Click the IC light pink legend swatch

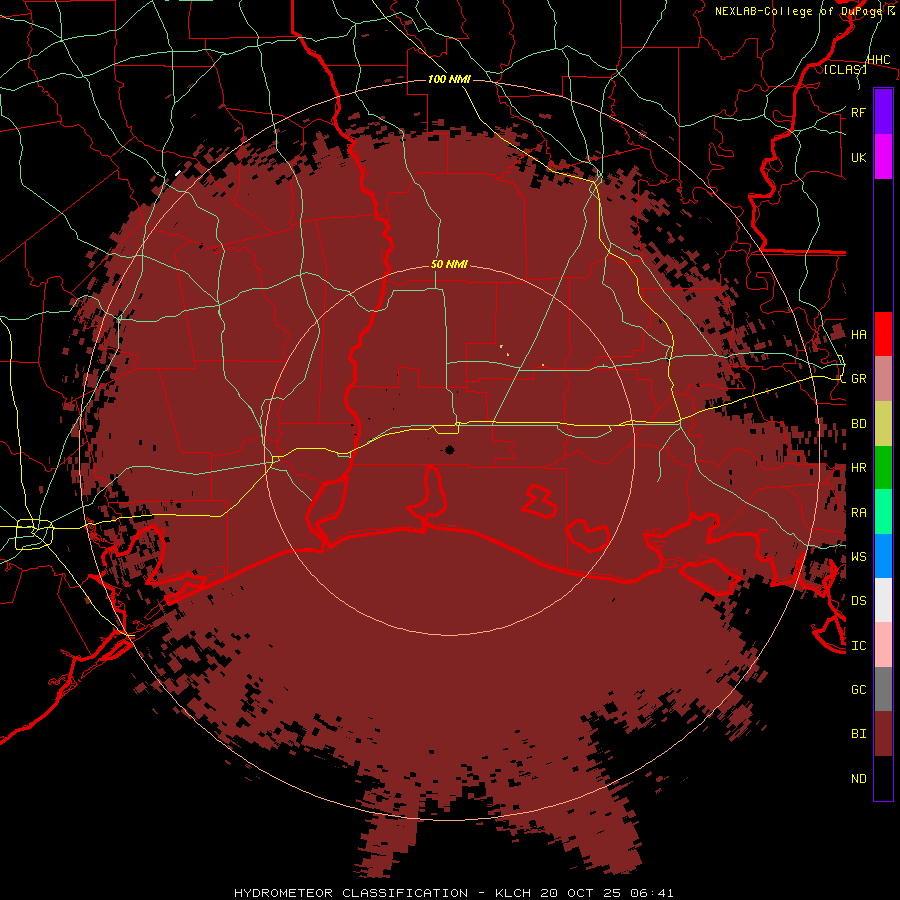(883, 645)
